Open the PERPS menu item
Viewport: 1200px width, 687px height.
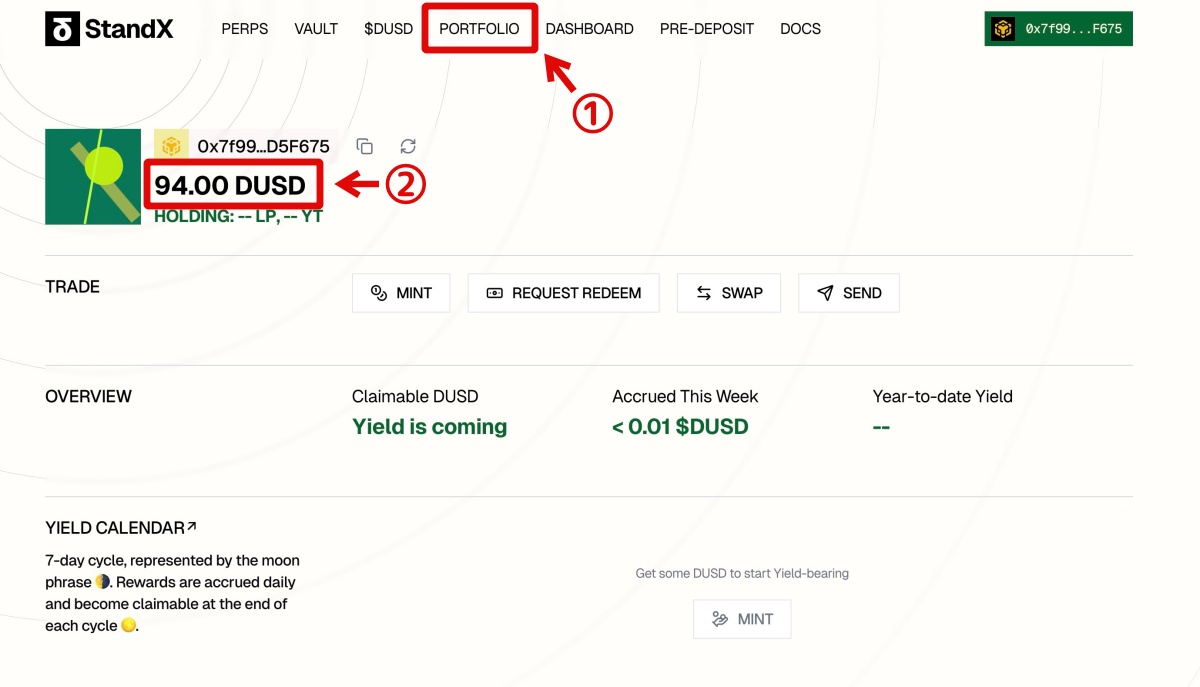click(245, 29)
